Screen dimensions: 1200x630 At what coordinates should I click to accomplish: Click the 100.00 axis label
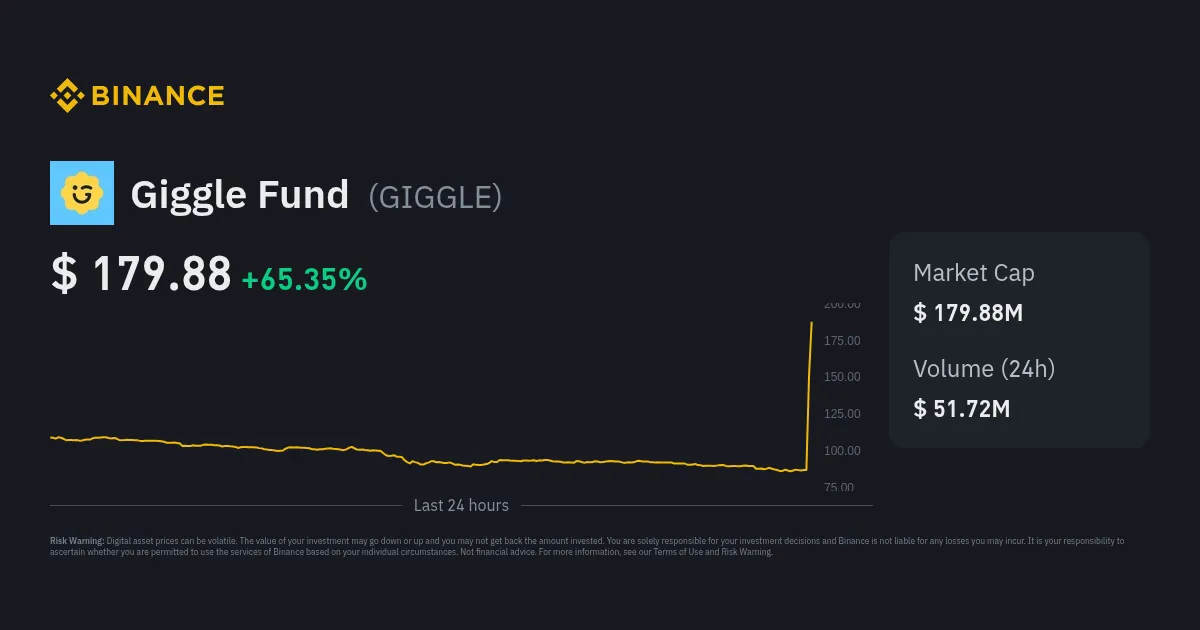[x=841, y=451]
